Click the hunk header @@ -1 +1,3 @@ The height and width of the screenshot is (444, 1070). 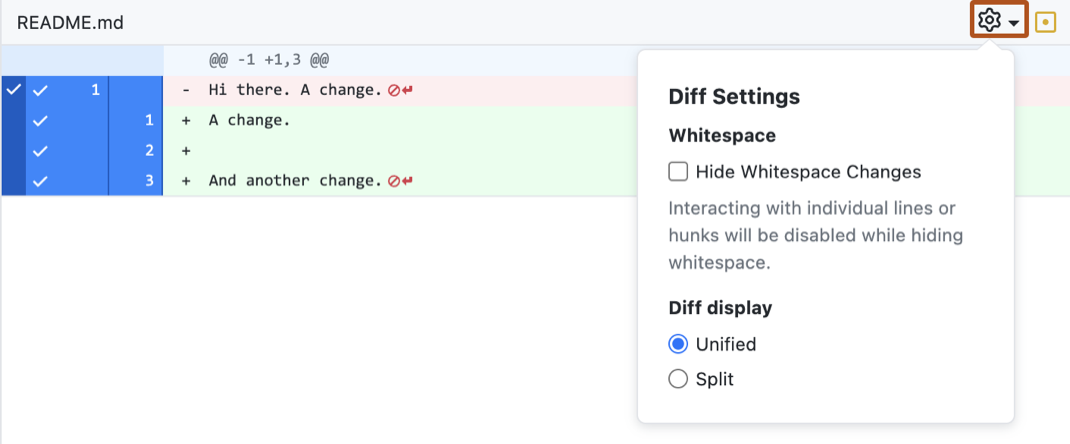[269, 60]
